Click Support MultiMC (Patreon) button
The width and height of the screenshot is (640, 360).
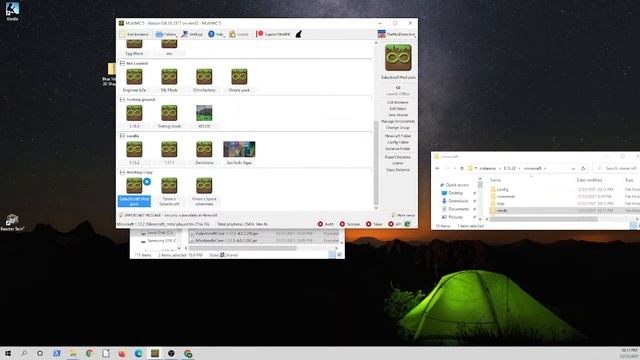click(x=273, y=34)
